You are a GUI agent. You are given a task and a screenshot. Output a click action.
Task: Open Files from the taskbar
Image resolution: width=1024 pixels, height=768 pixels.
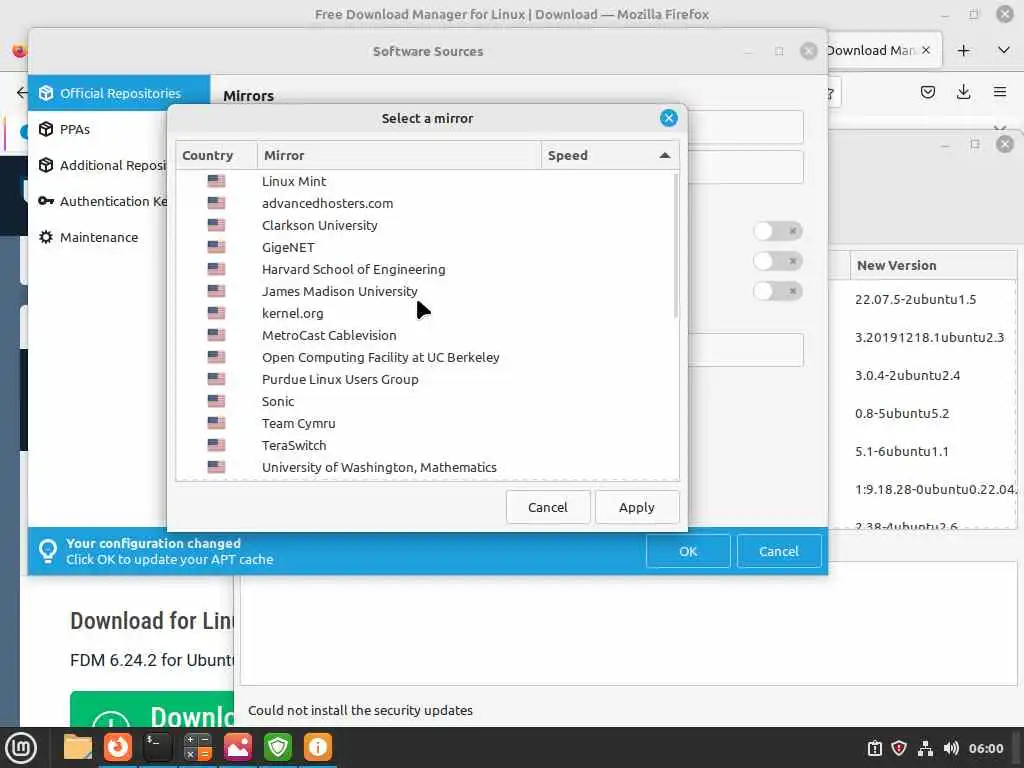coord(78,747)
